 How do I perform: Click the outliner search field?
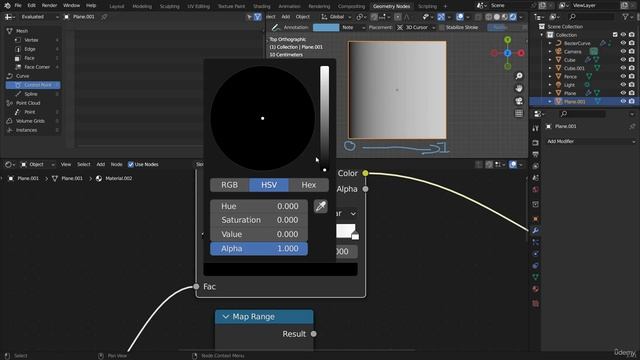tap(592, 17)
